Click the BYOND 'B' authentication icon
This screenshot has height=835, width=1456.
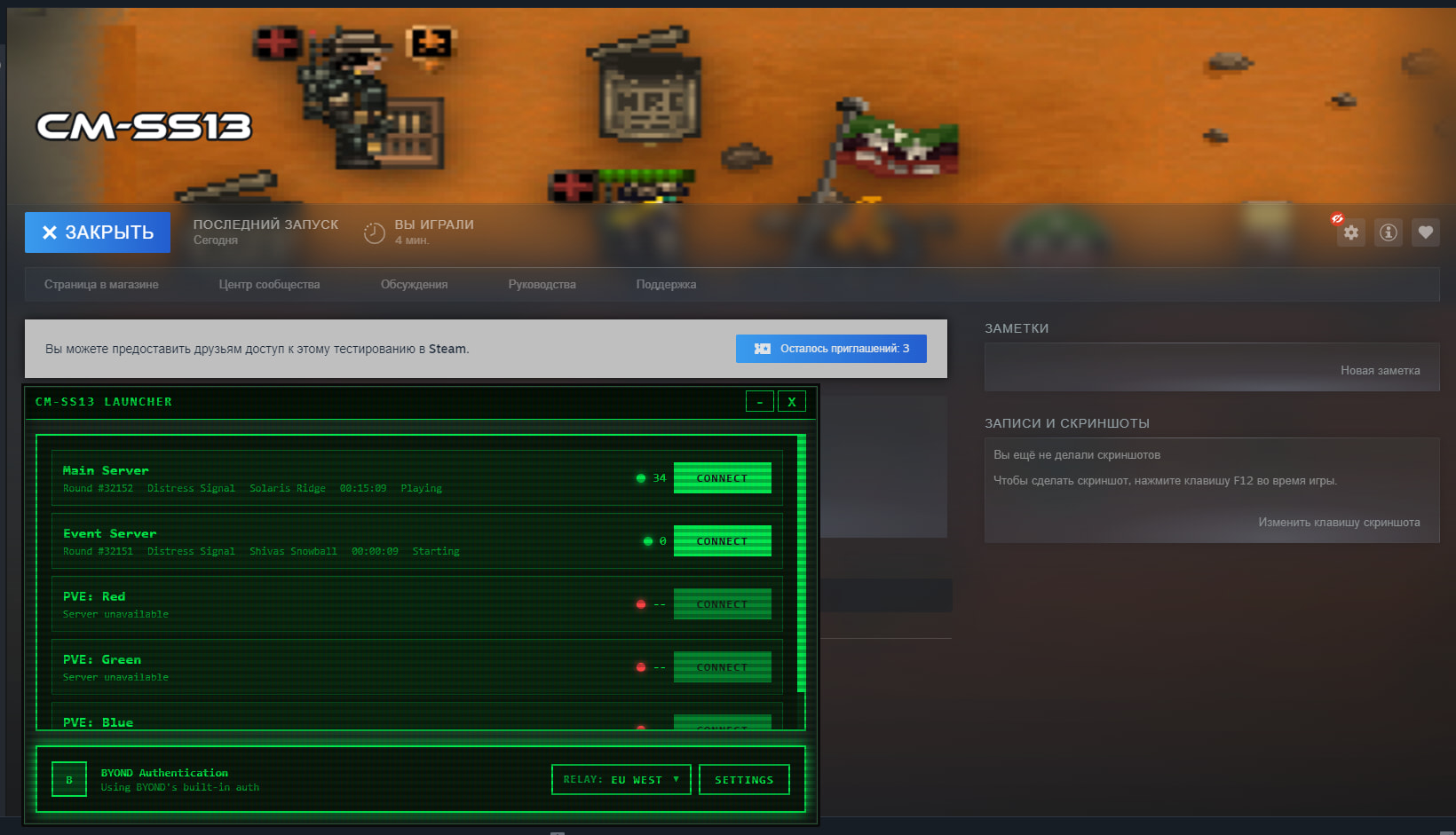coord(69,780)
